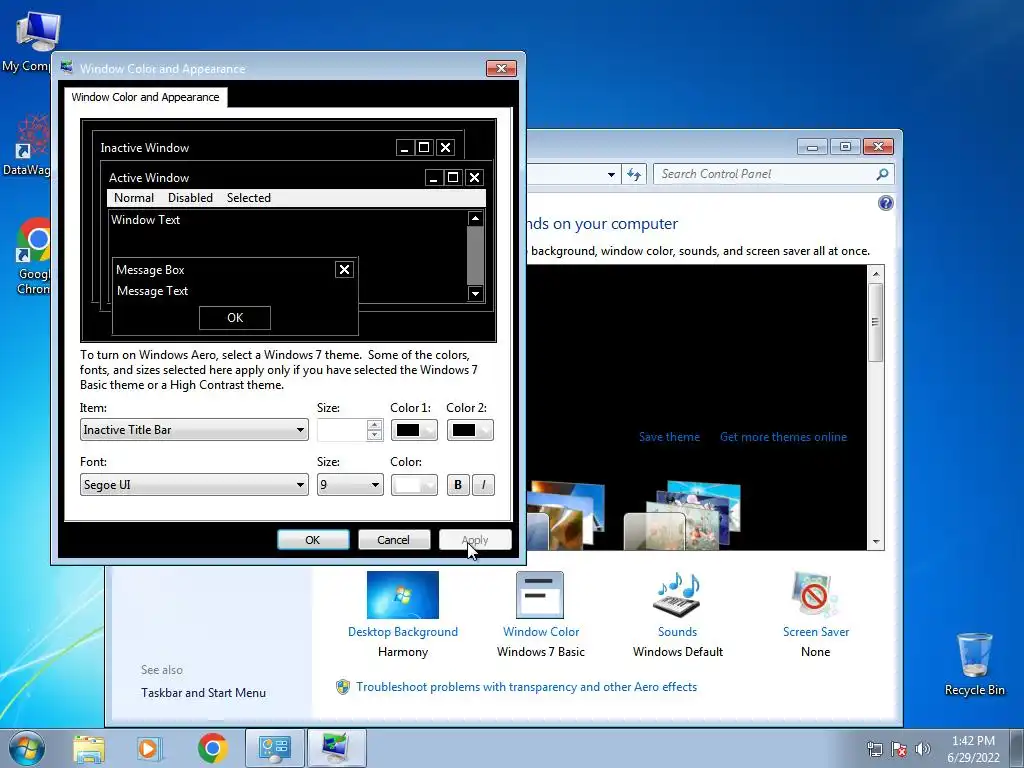Click the themes list scrollbar down arrow
1024x768 pixels.
tap(876, 542)
